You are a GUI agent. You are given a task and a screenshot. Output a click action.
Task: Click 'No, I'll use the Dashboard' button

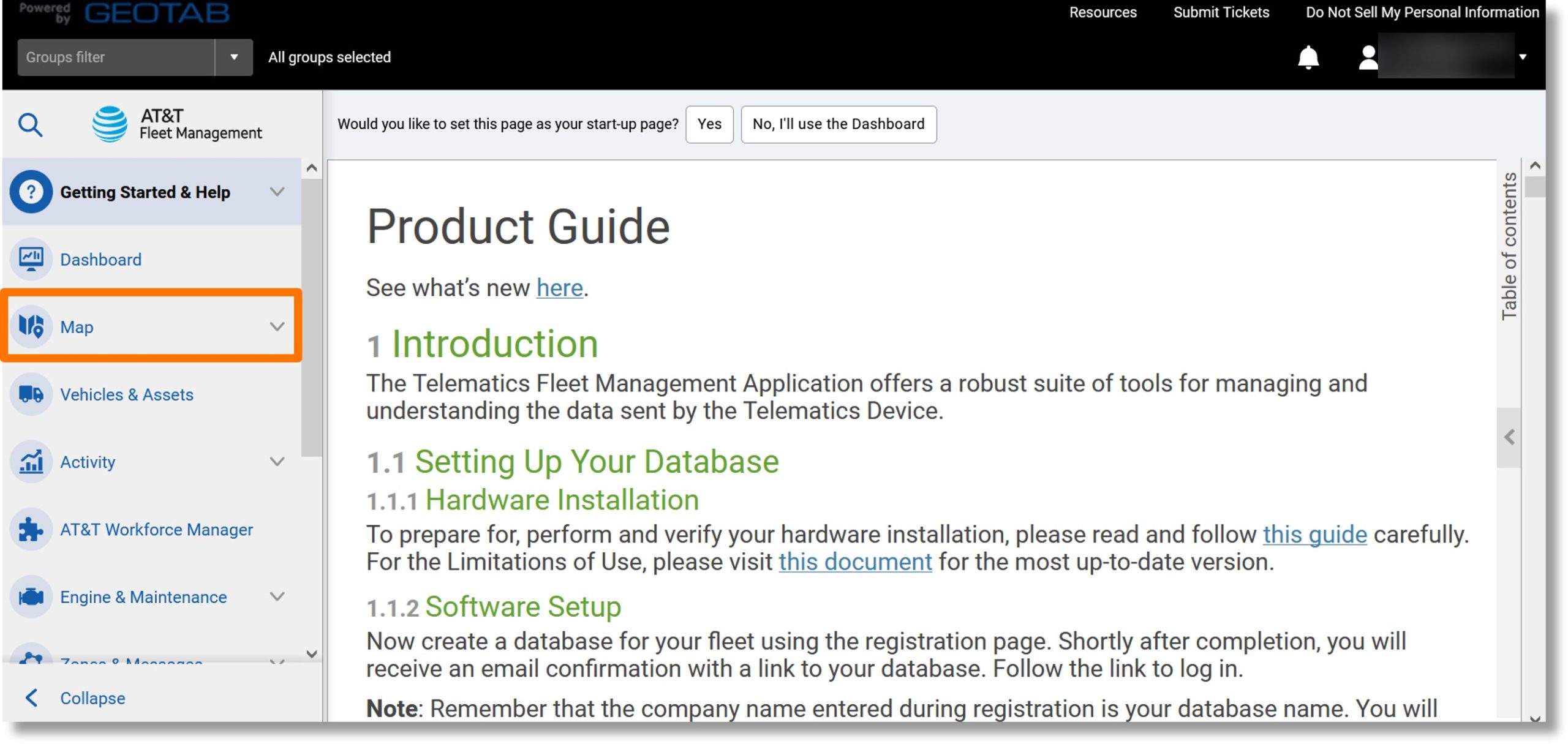tap(838, 124)
